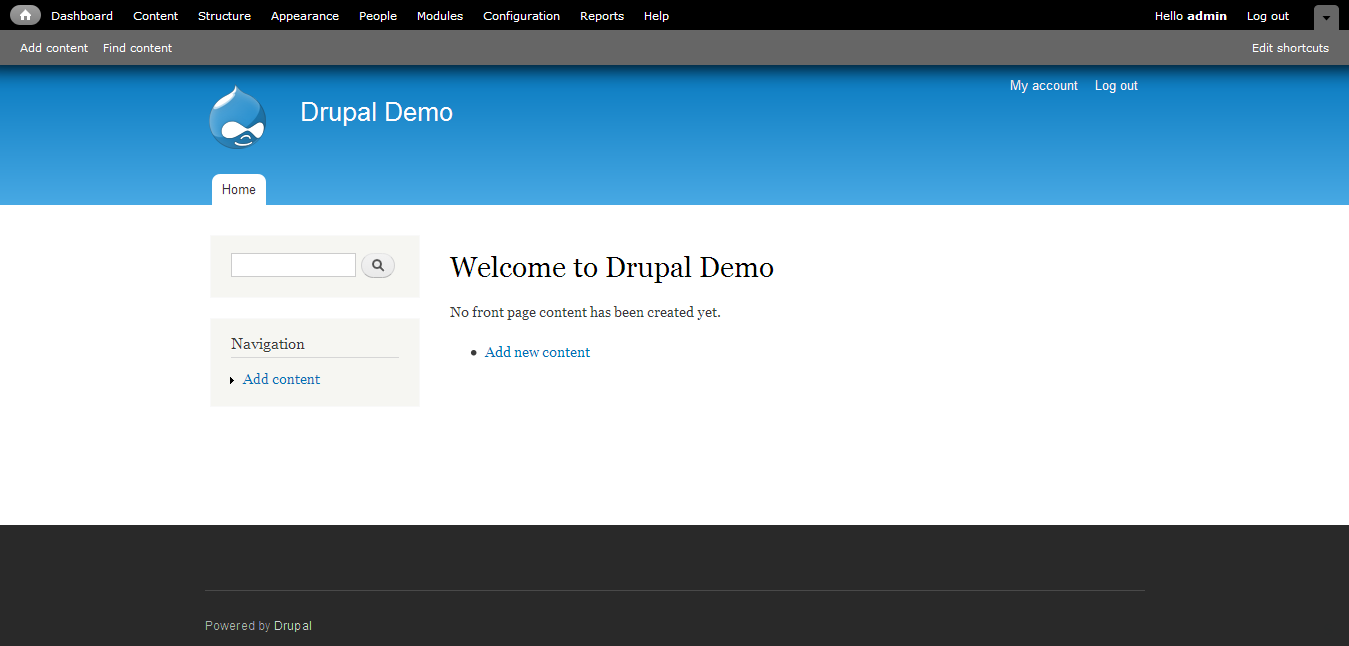Click the Add new content link
This screenshot has width=1349, height=646.
click(538, 352)
